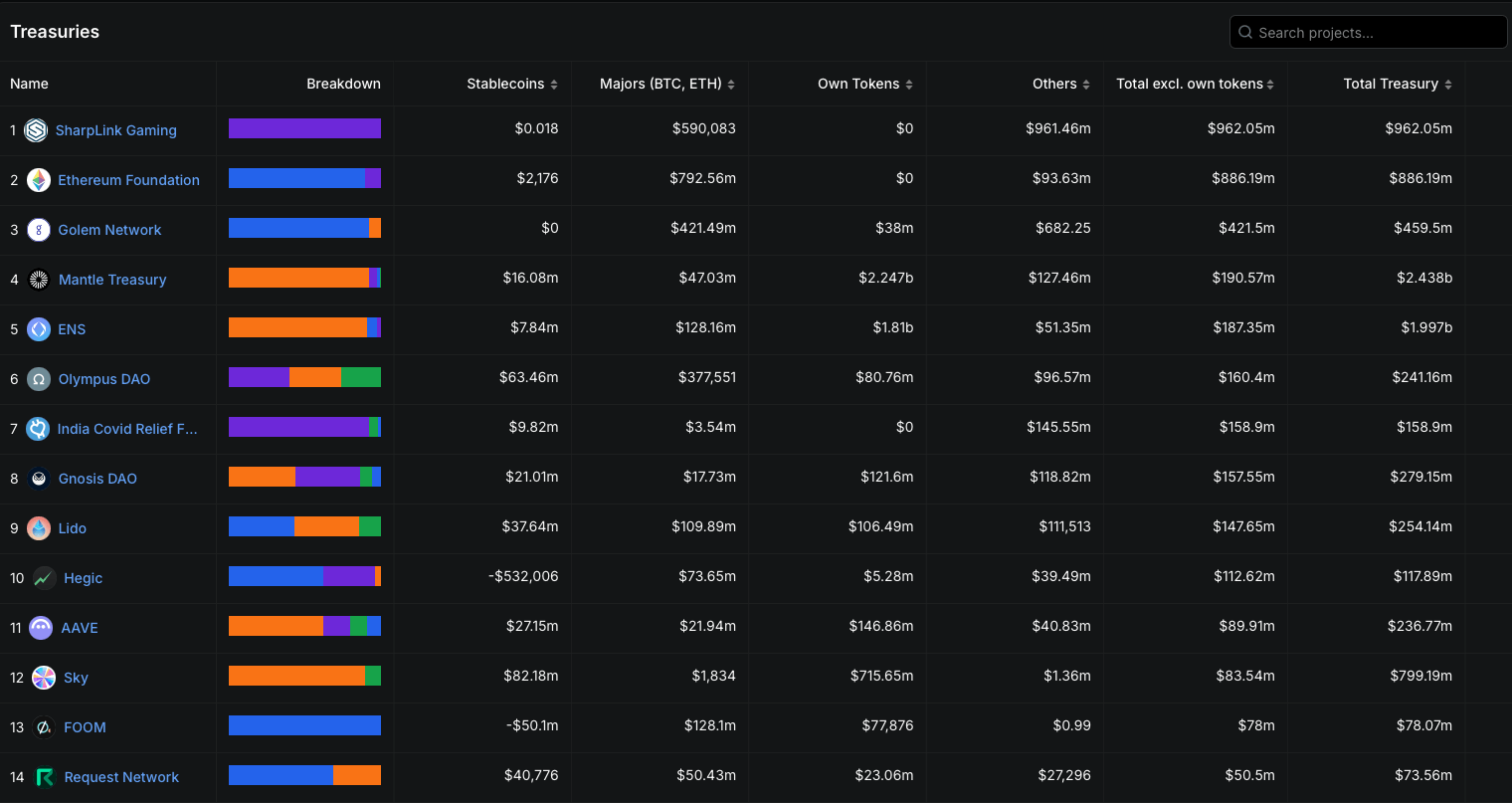Open the Hegic project link
The image size is (1512, 803).
[x=84, y=578]
